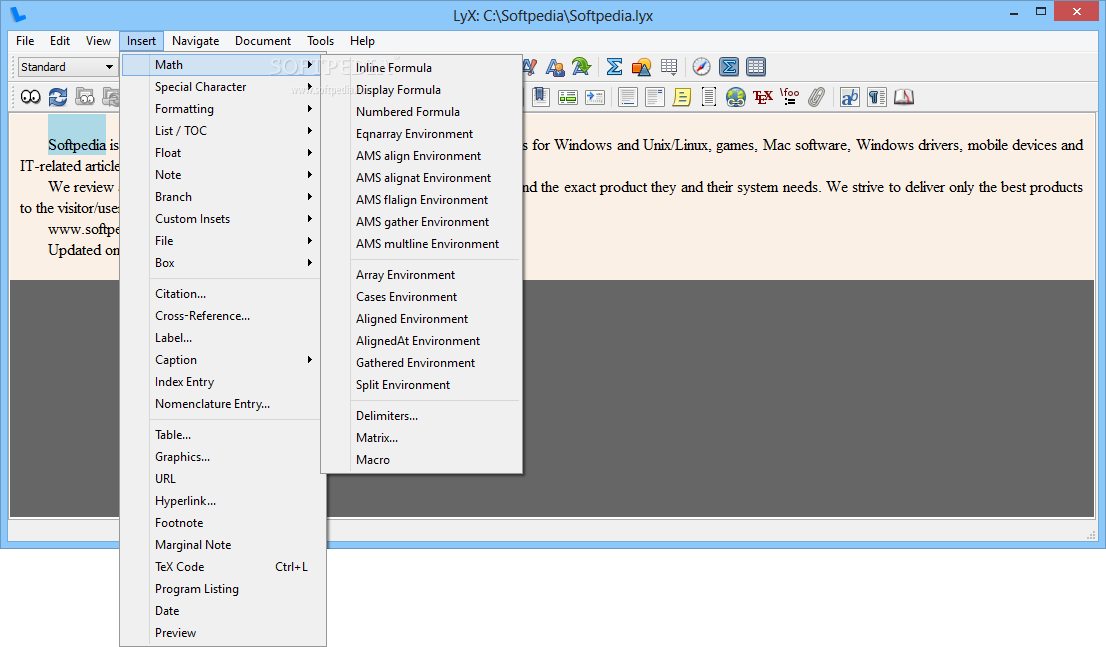Open the Tools menu
This screenshot has width=1106, height=647.
click(x=320, y=41)
